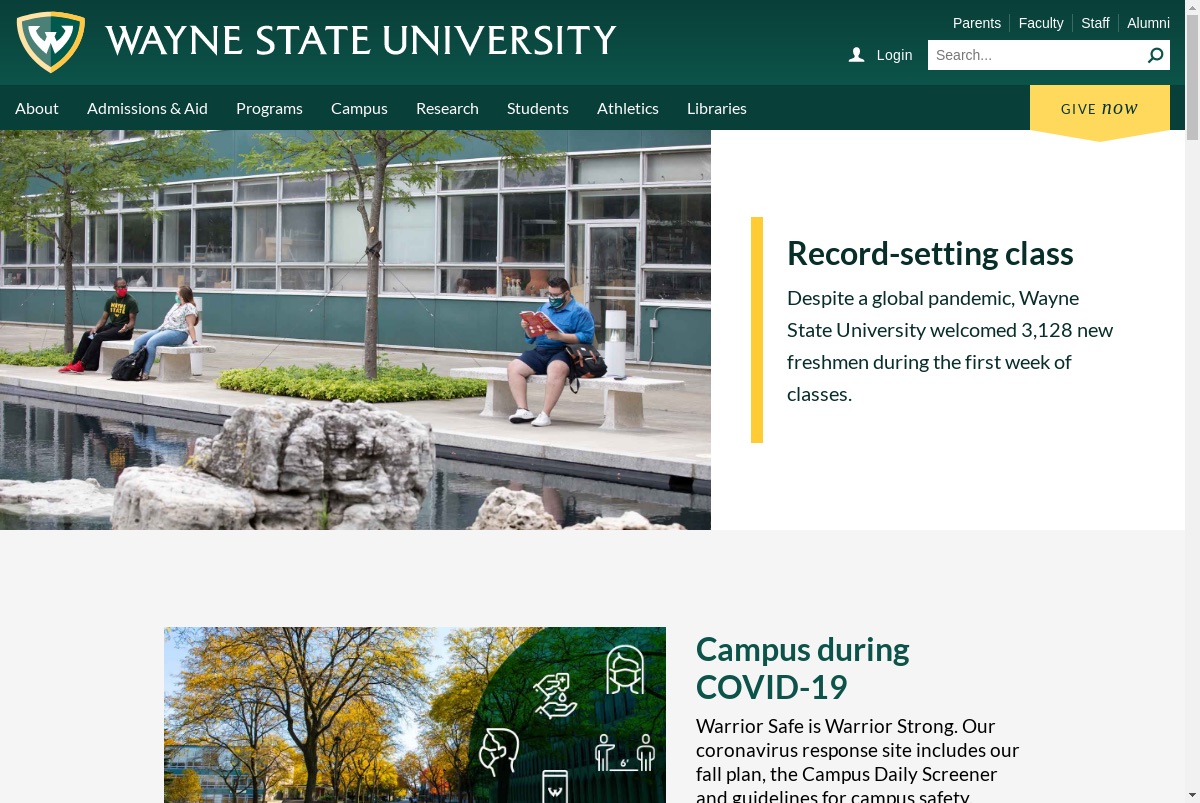Open the Campus during COVID-19 heading
The height and width of the screenshot is (803, 1200).
803,668
